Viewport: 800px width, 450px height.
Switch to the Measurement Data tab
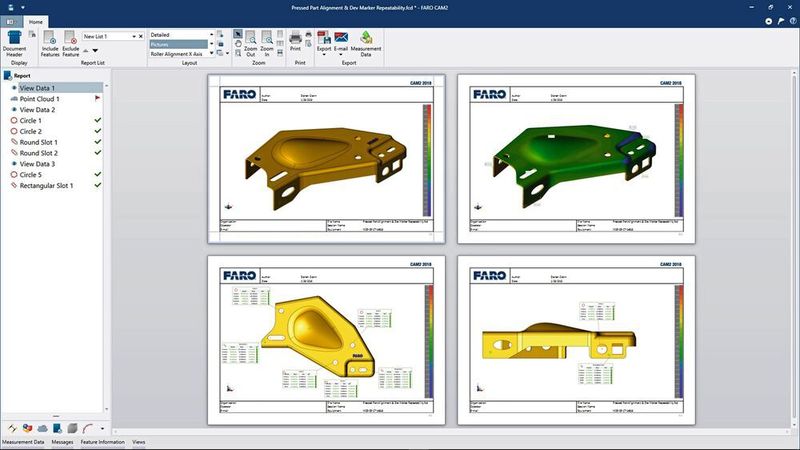[x=23, y=442]
